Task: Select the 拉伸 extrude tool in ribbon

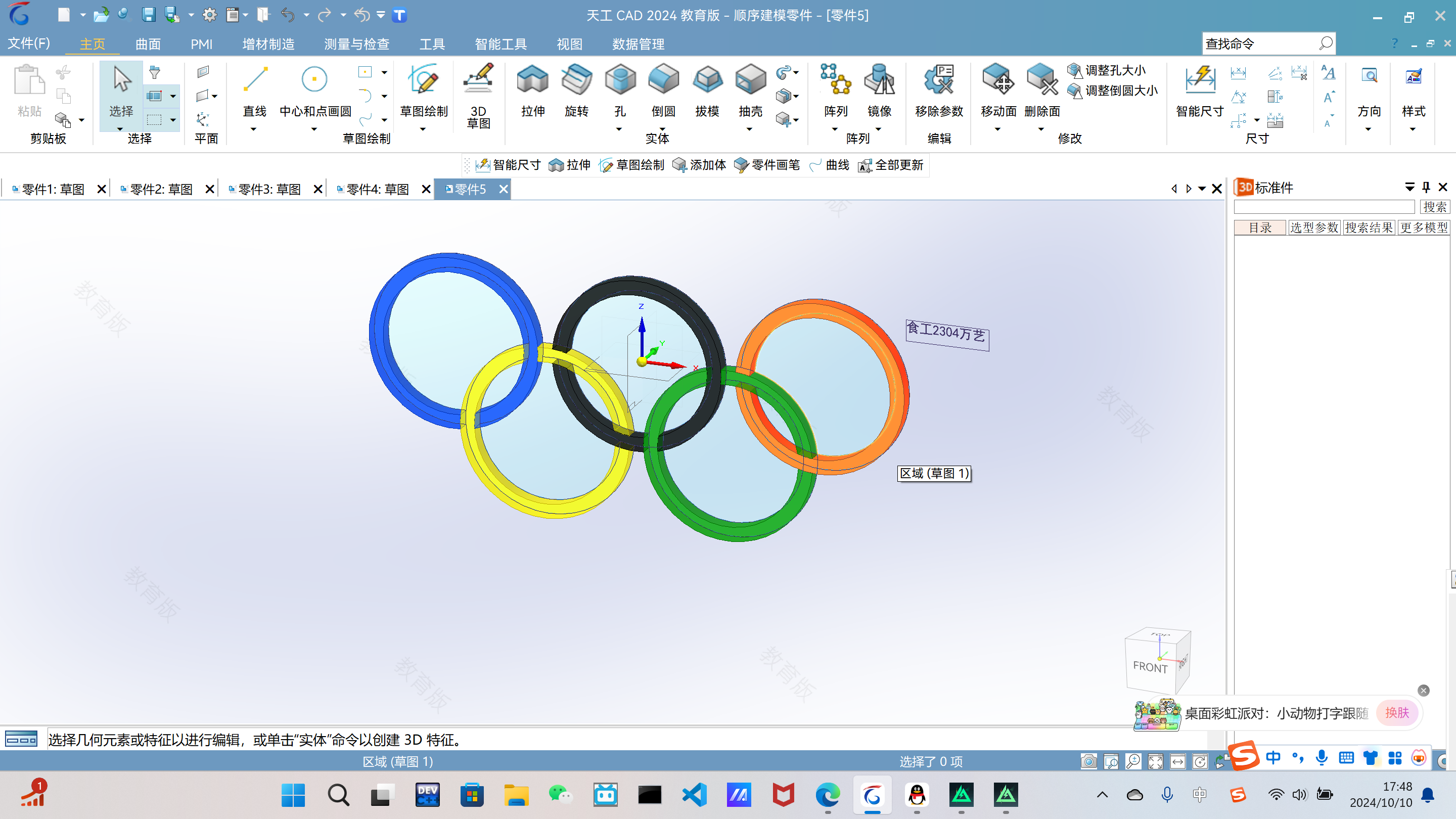Action: pyautogui.click(x=532, y=90)
